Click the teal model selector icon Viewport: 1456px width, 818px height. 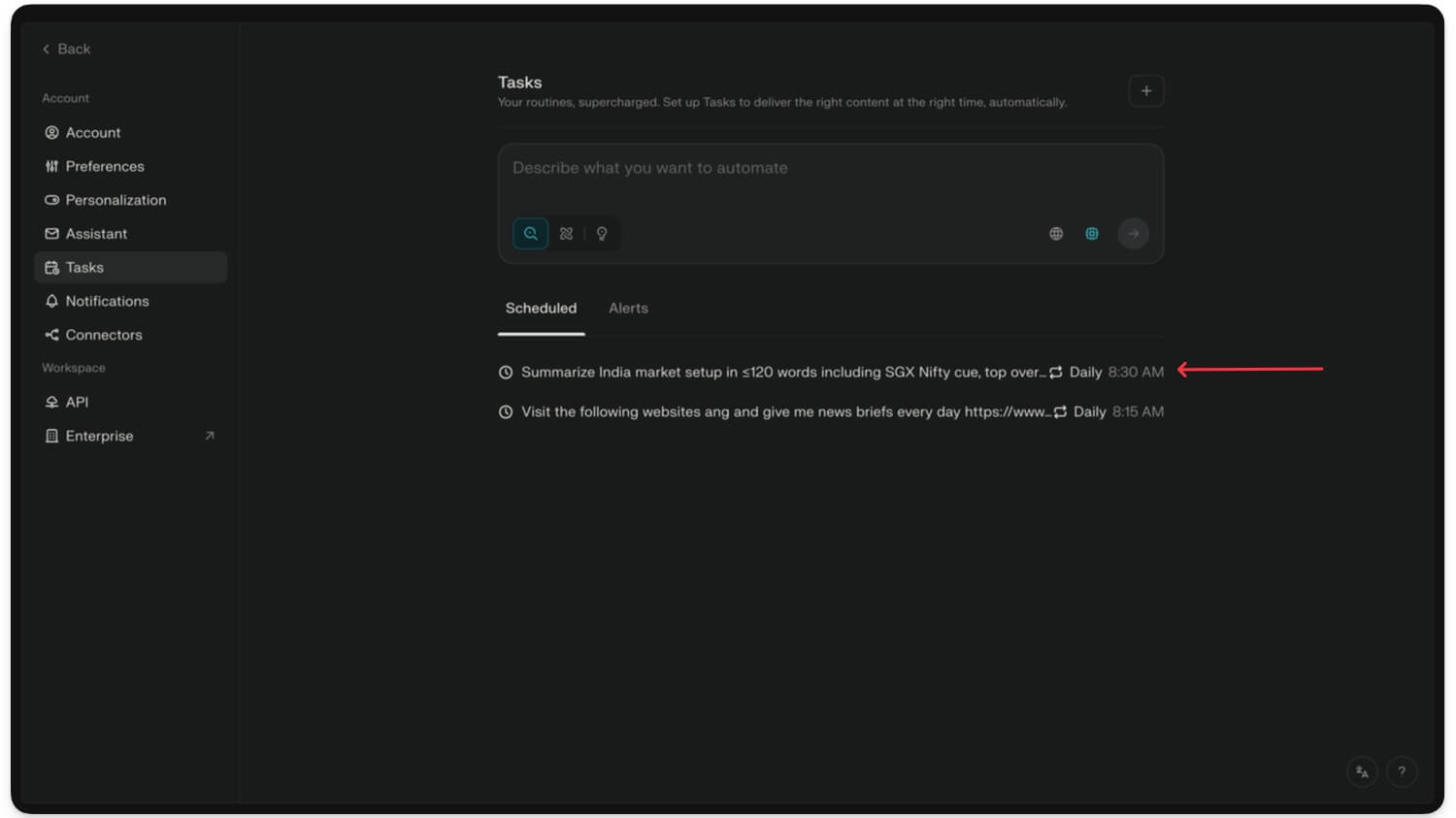coord(1092,233)
